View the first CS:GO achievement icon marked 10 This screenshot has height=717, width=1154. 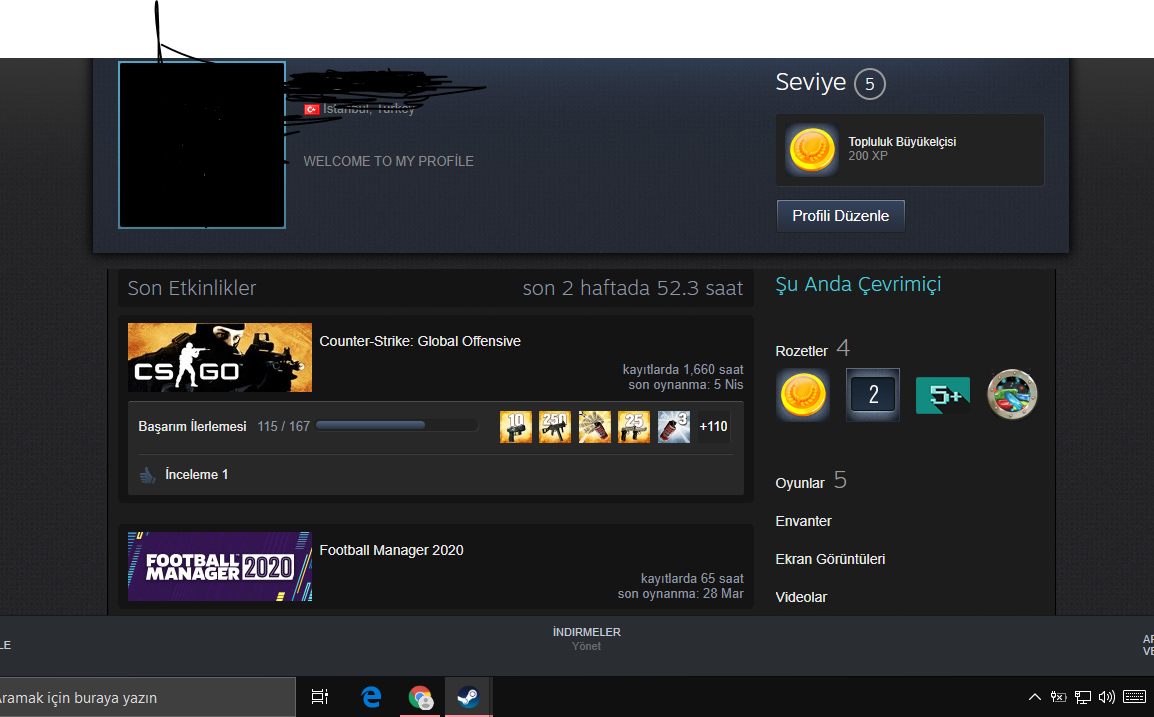(x=516, y=427)
